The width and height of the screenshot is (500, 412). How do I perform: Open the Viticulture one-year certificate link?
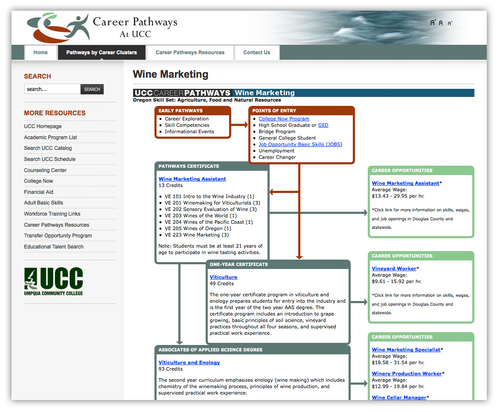coord(223,277)
